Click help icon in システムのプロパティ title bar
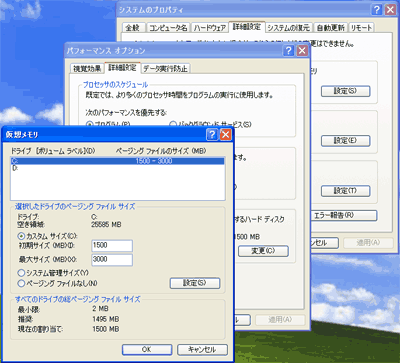 click(377, 10)
